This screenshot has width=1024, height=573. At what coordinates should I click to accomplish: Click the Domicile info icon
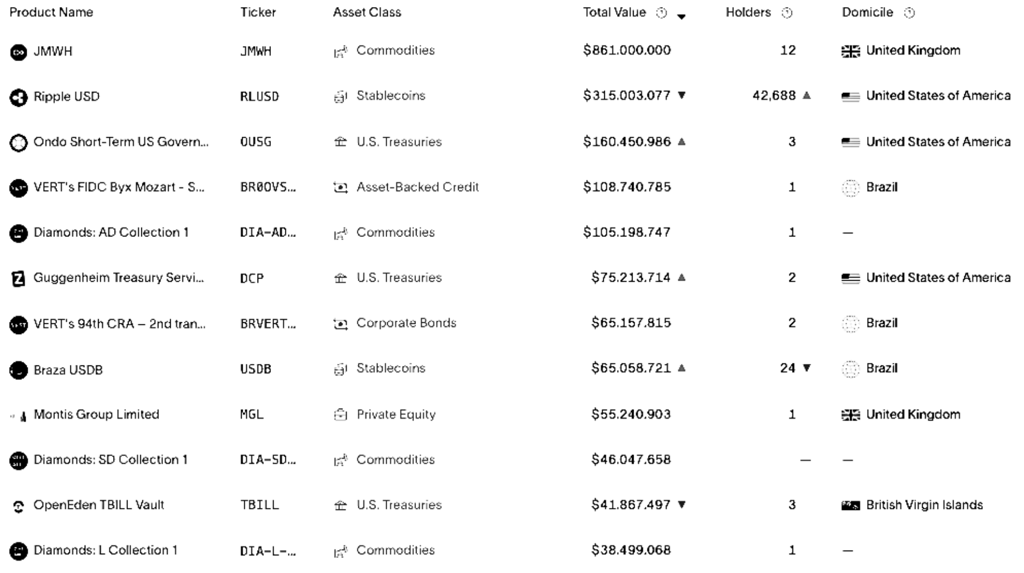click(x=909, y=13)
